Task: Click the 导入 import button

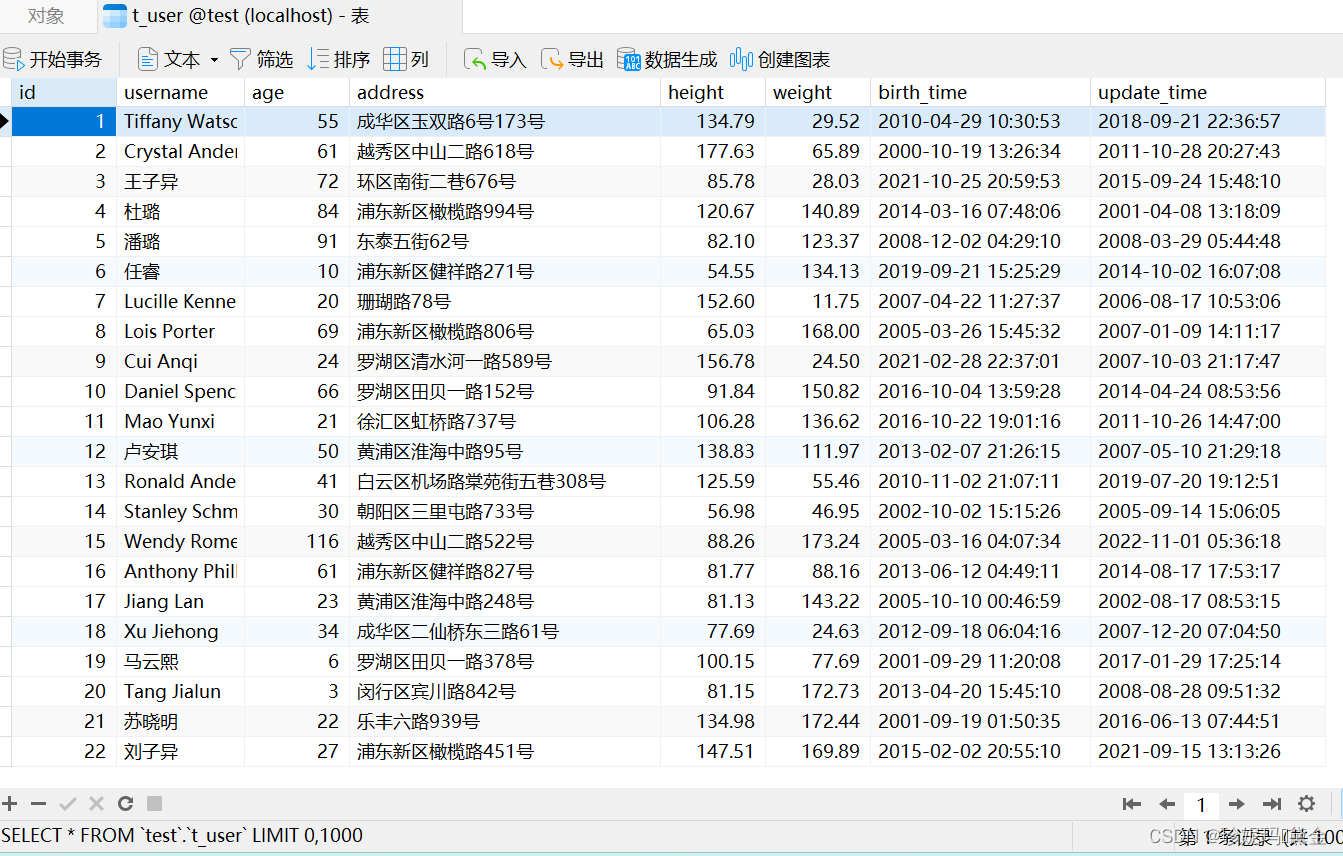Action: tap(495, 60)
